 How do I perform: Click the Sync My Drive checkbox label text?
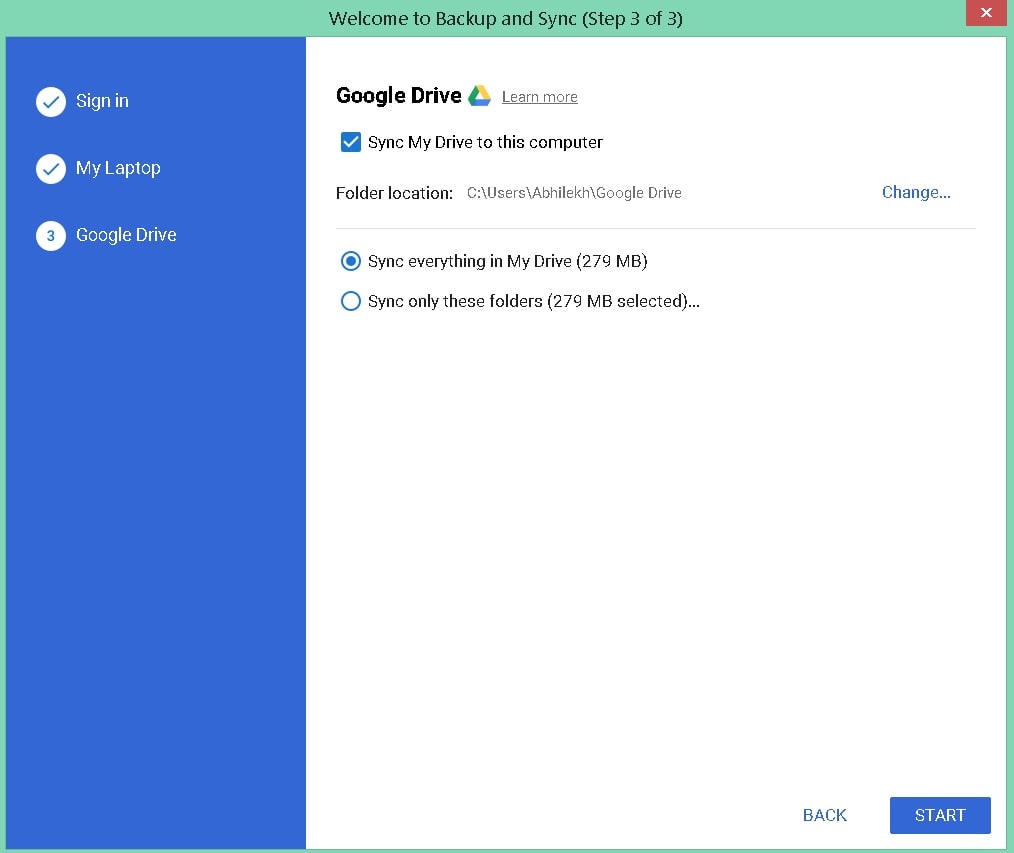pyautogui.click(x=485, y=142)
